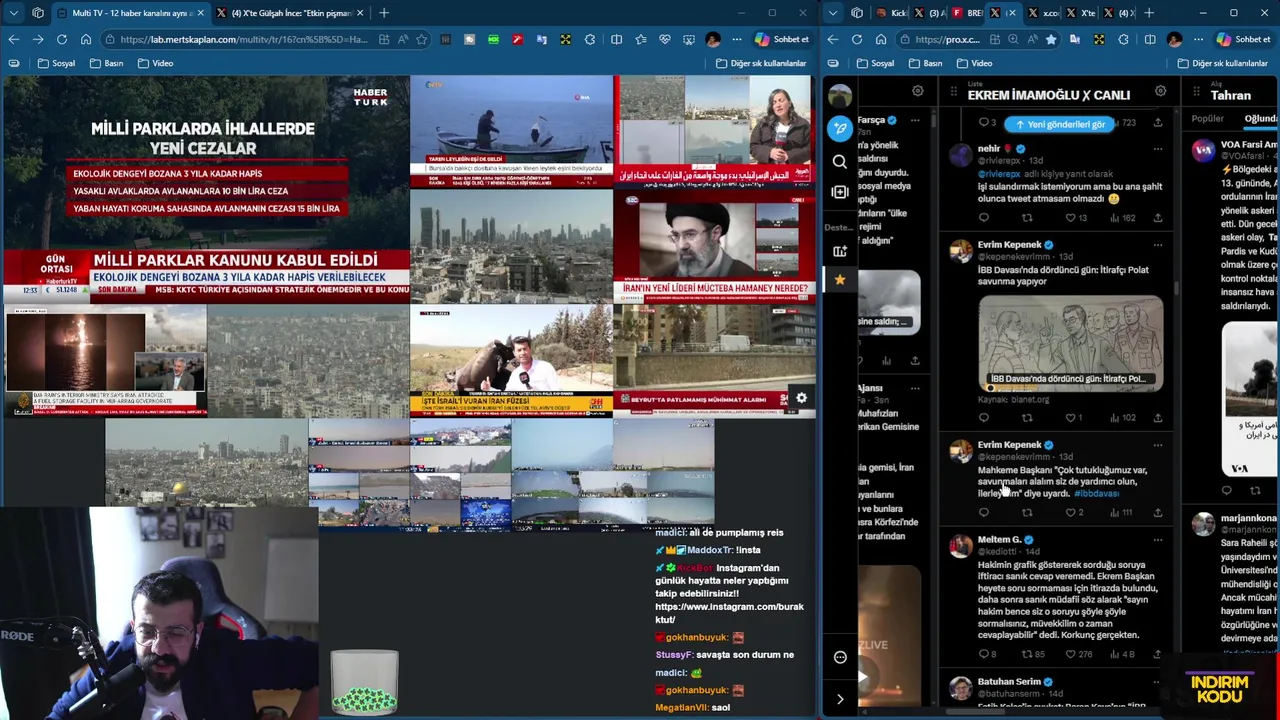The height and width of the screenshot is (720, 1280).
Task: Click Yeni gönderileri gör button
Action: (x=1060, y=124)
